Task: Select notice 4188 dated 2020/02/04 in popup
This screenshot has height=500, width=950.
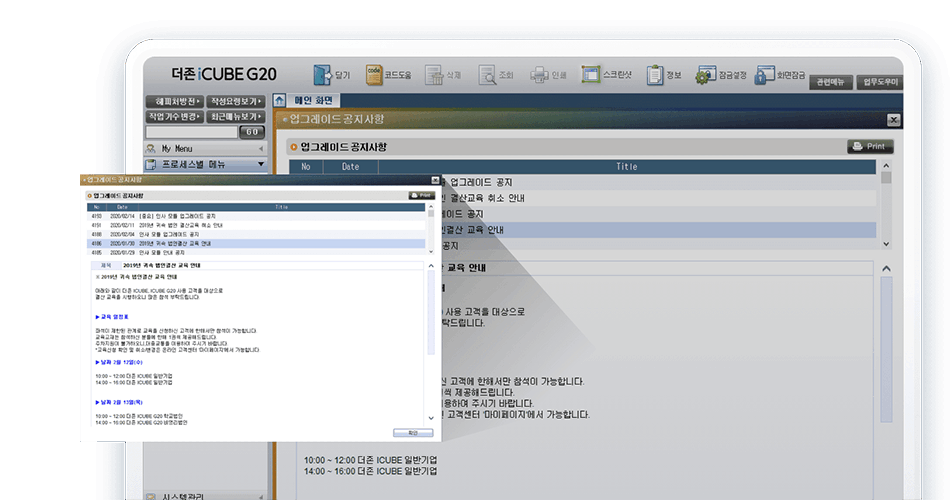Action: (256, 235)
